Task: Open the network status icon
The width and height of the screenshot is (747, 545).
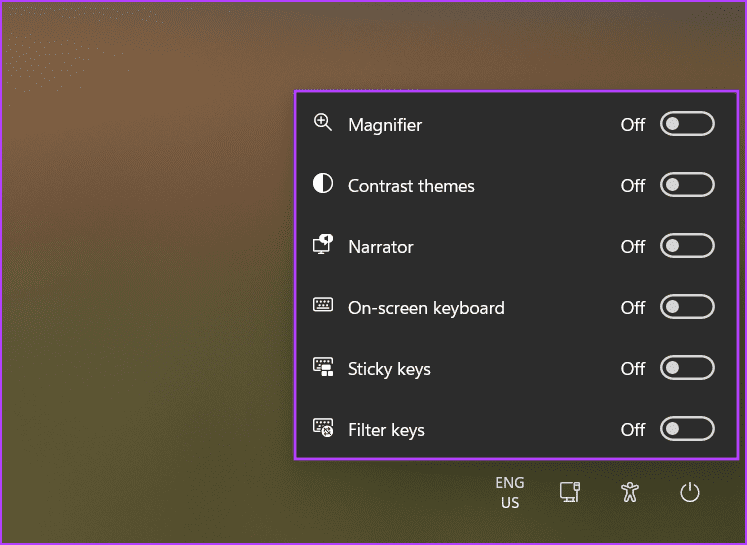Action: [569, 492]
